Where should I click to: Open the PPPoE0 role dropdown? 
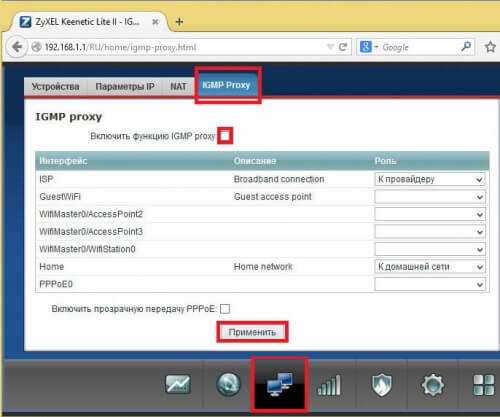point(429,284)
